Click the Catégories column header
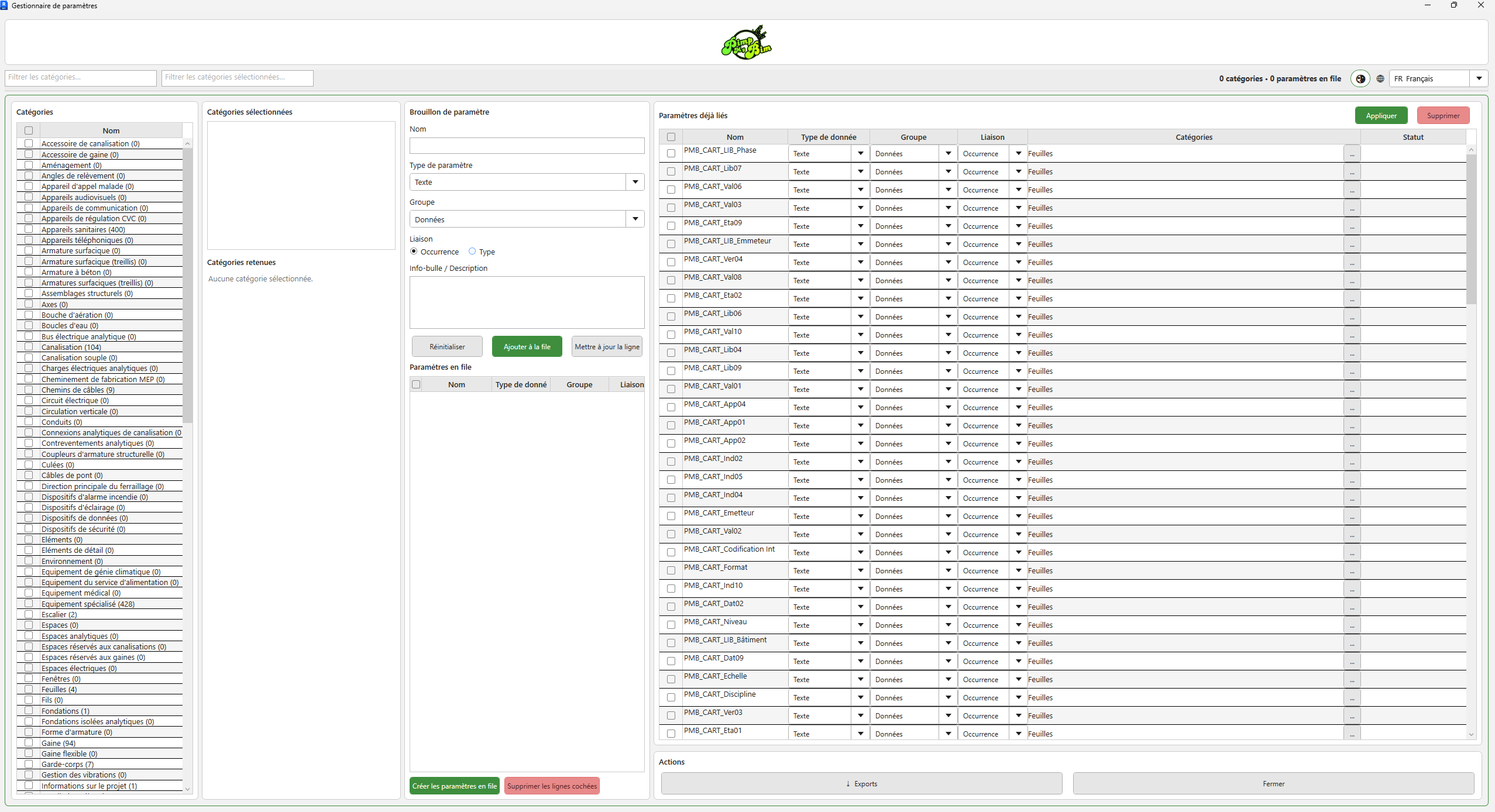1495x812 pixels. (1194, 137)
